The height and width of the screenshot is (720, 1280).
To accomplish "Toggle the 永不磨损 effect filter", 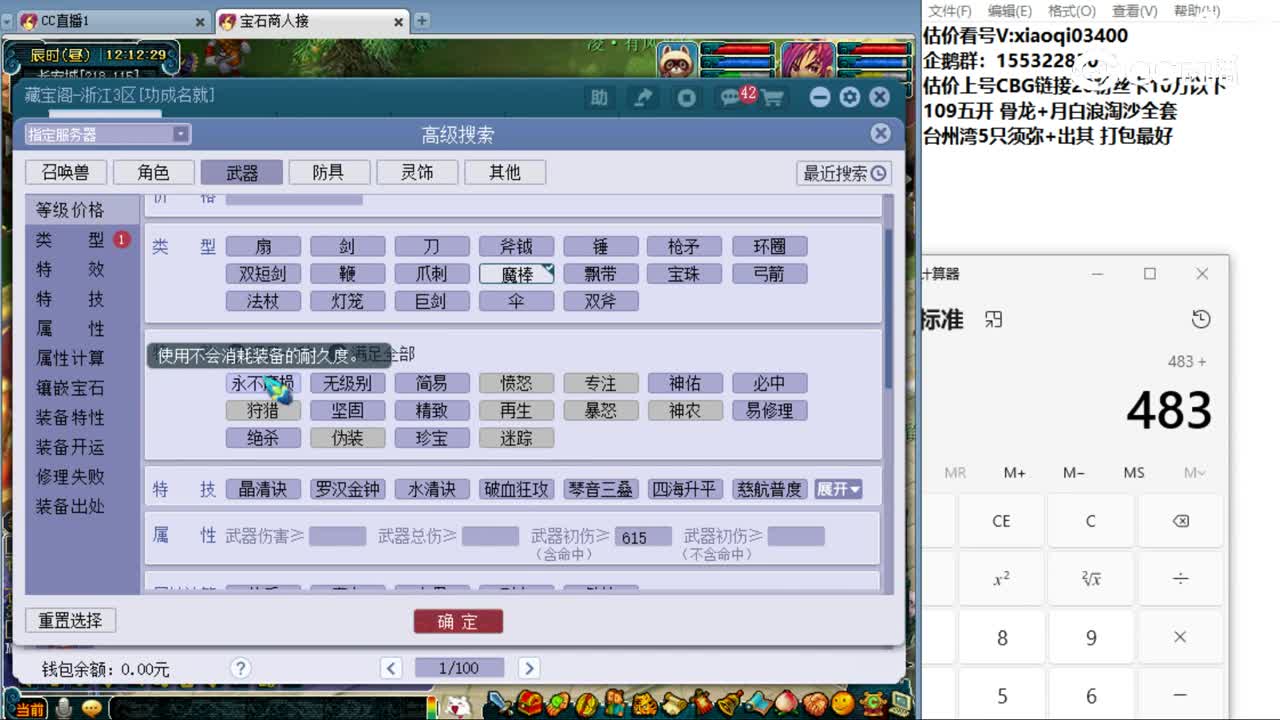I will coord(263,383).
